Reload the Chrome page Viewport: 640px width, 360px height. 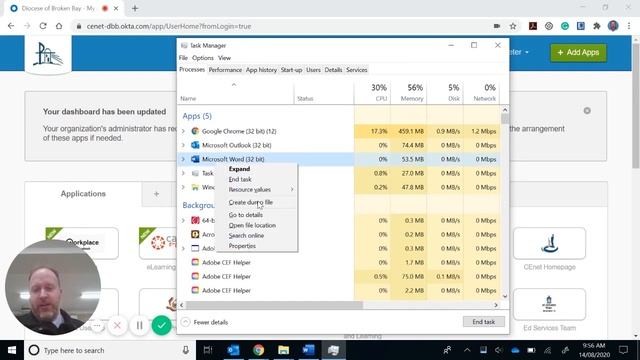click(x=43, y=26)
